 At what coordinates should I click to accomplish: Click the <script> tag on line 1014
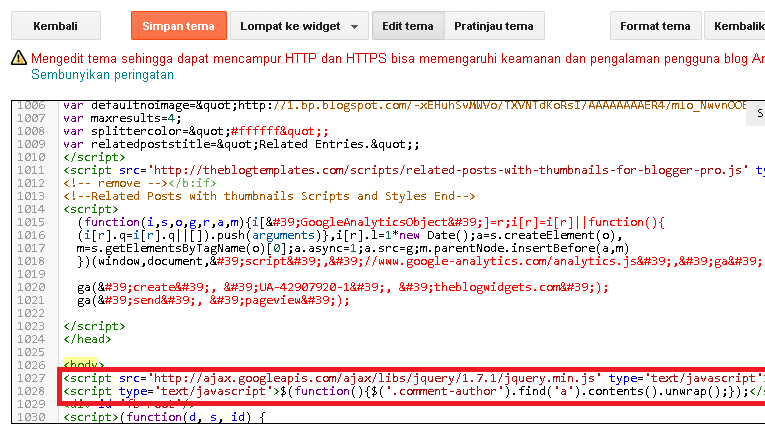[91, 209]
